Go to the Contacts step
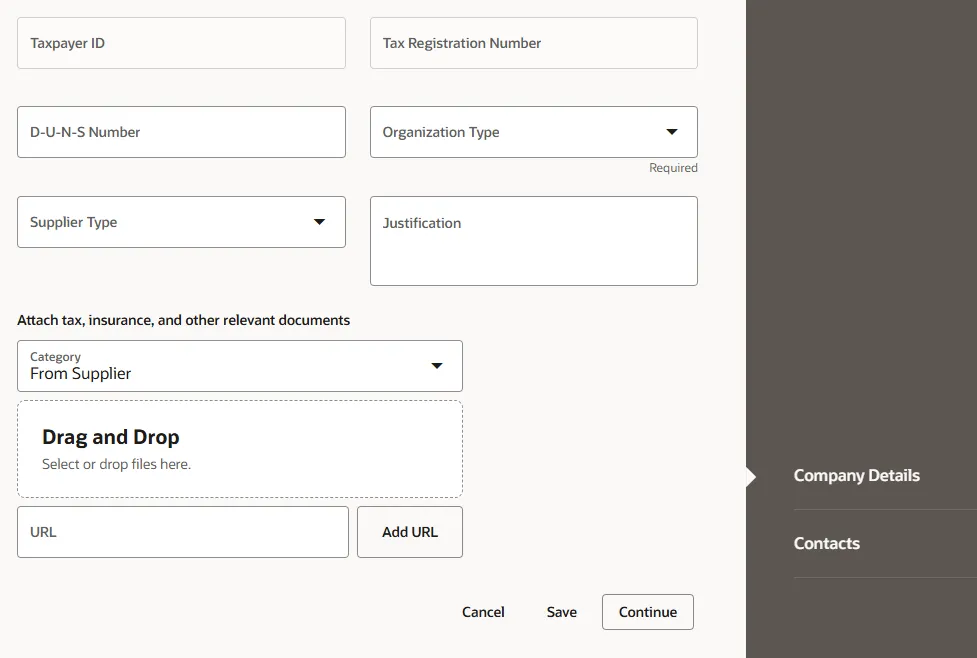Image resolution: width=977 pixels, height=658 pixels. [827, 544]
